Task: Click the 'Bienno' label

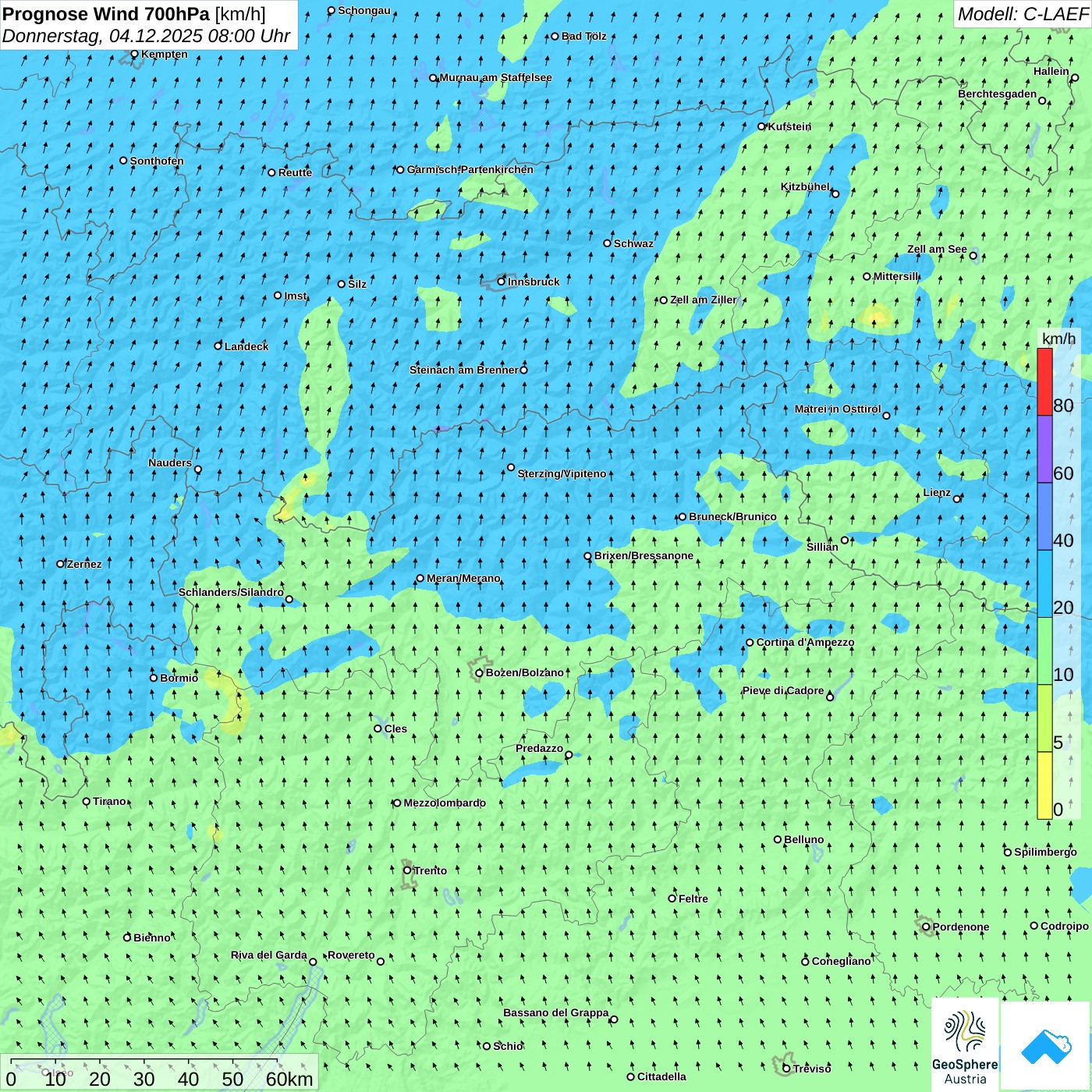Action: (x=151, y=938)
